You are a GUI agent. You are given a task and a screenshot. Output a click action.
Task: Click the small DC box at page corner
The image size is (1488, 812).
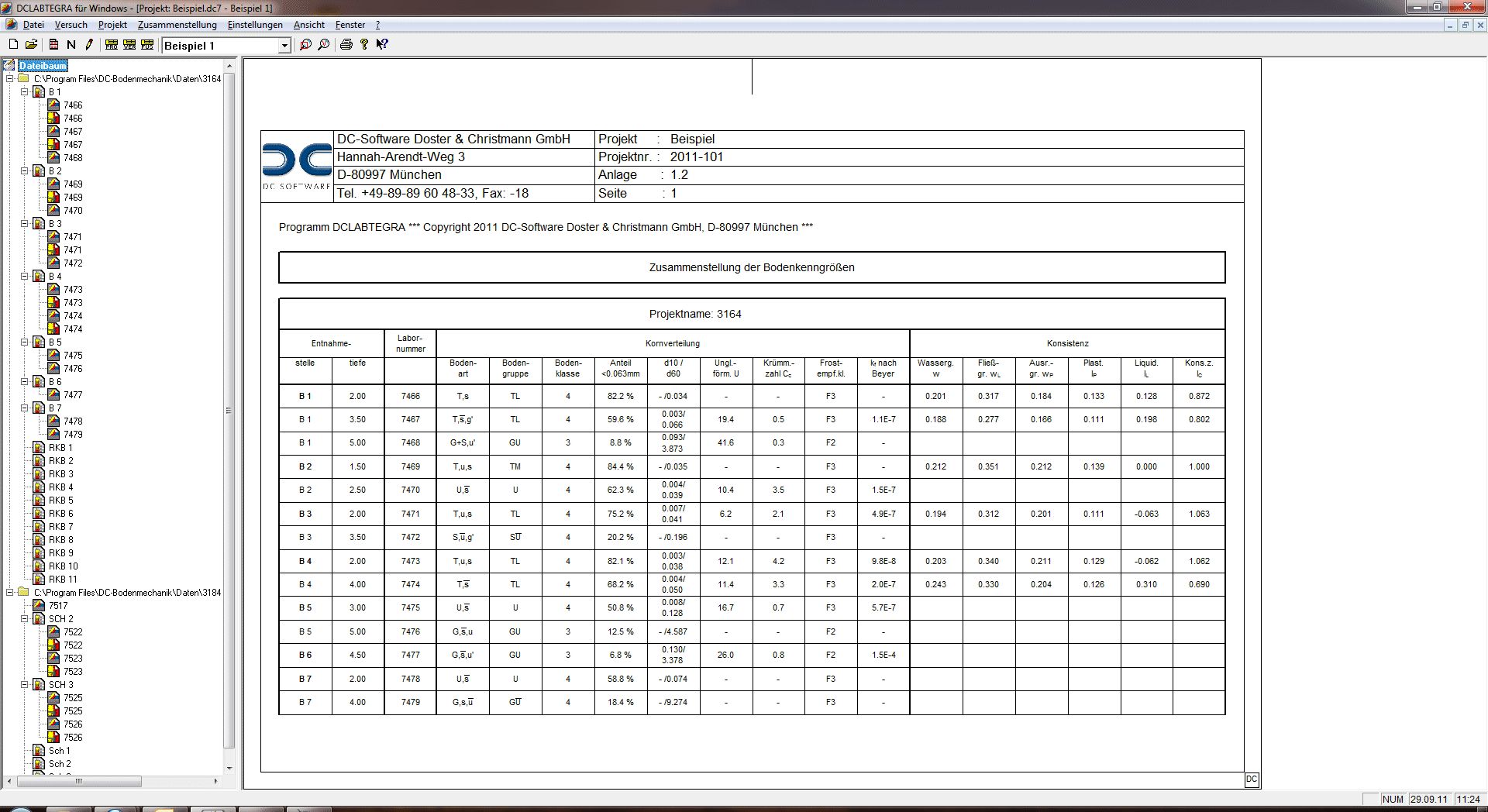tap(1252, 779)
